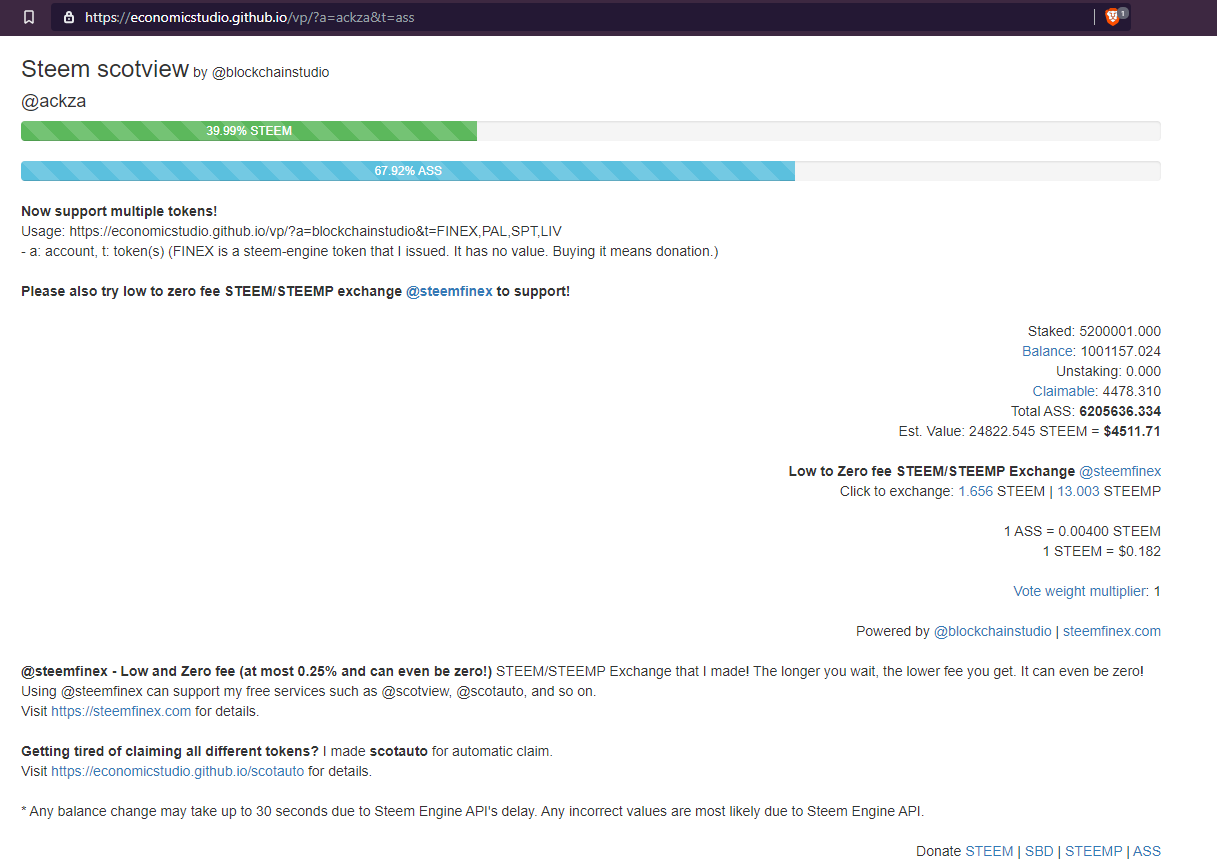This screenshot has width=1217, height=861.
Task: Open the @steemfinex link in bold support line
Action: point(449,292)
